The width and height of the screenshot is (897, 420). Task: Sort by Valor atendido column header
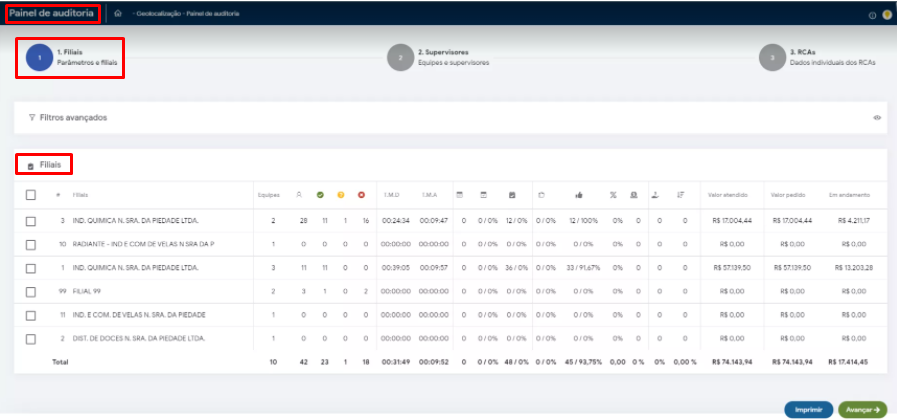(728, 195)
